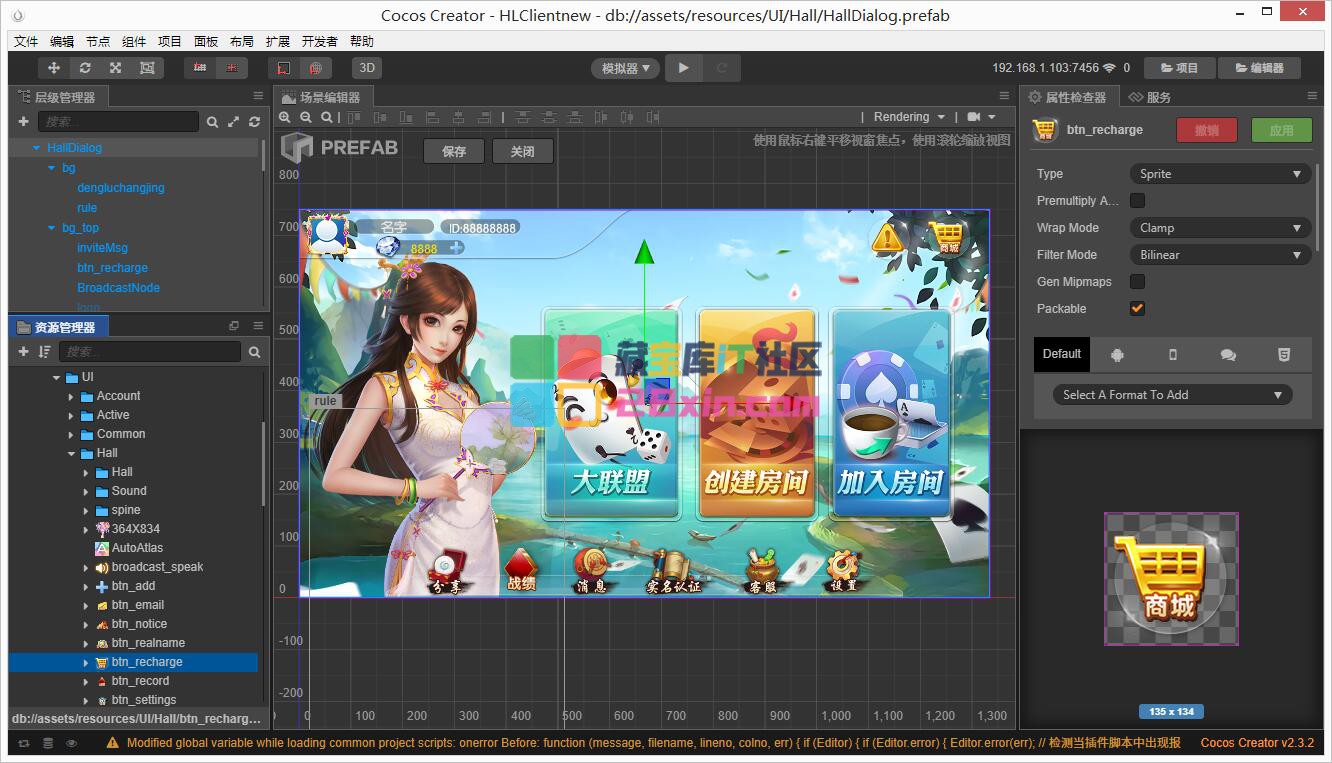Screen dimensions: 1332x763
Task: Pop out the assets panel
Action: [x=234, y=326]
